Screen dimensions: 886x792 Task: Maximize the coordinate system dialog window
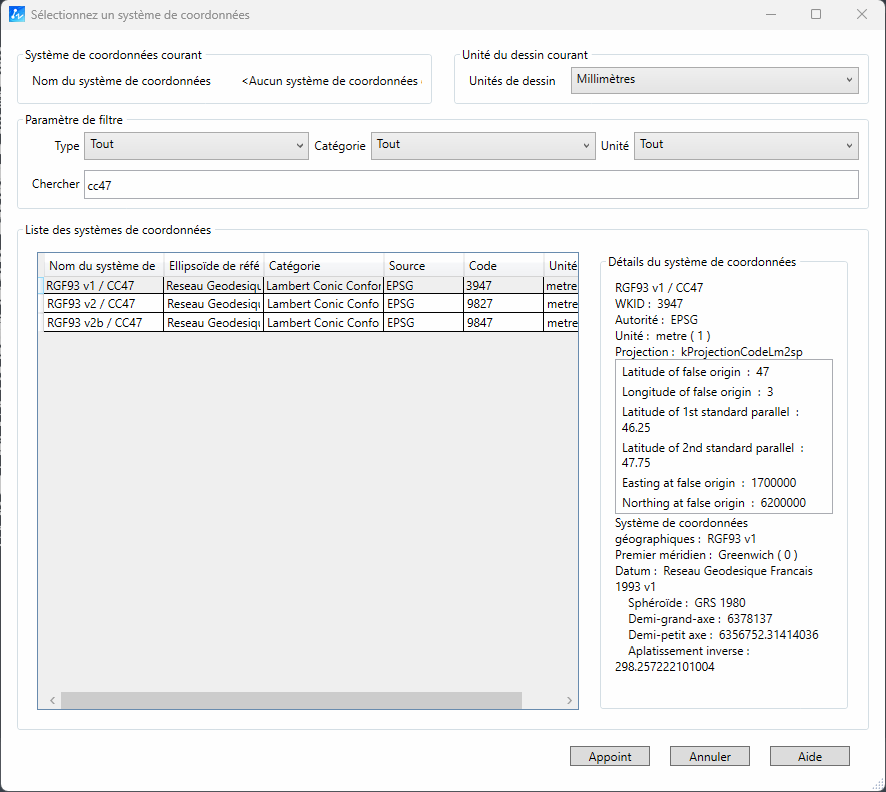click(816, 15)
